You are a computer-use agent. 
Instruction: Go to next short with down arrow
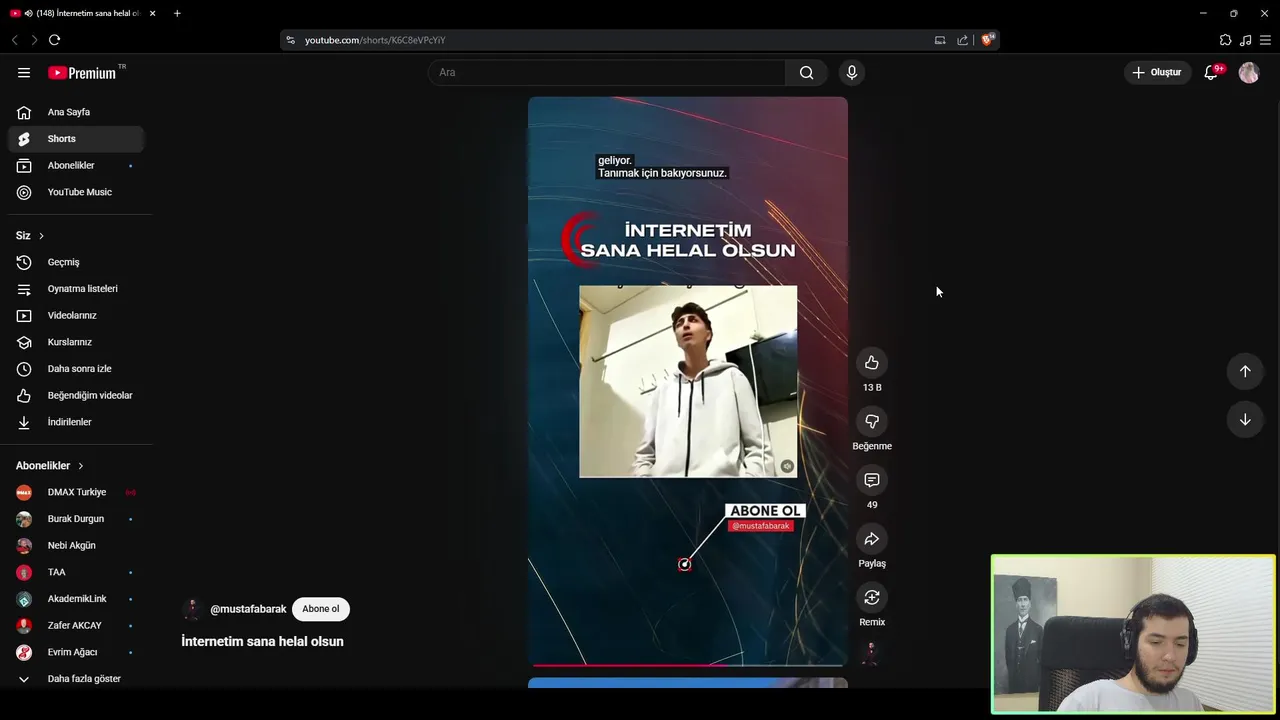click(1245, 420)
